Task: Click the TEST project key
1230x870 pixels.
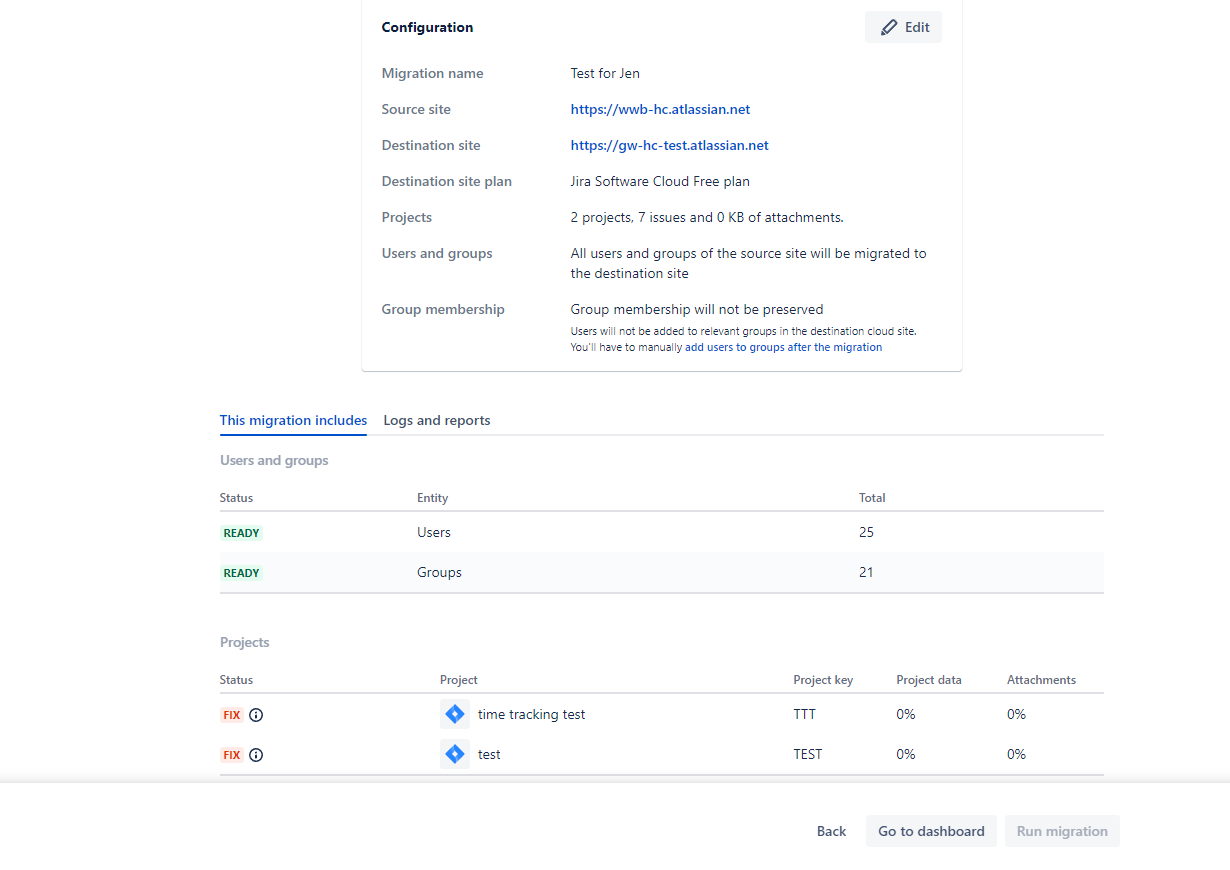Action: [x=807, y=755]
